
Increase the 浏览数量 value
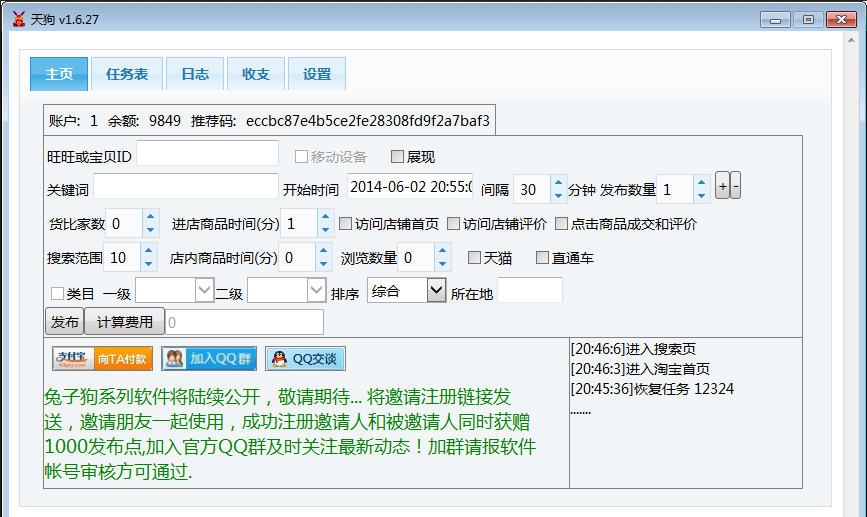click(442, 250)
